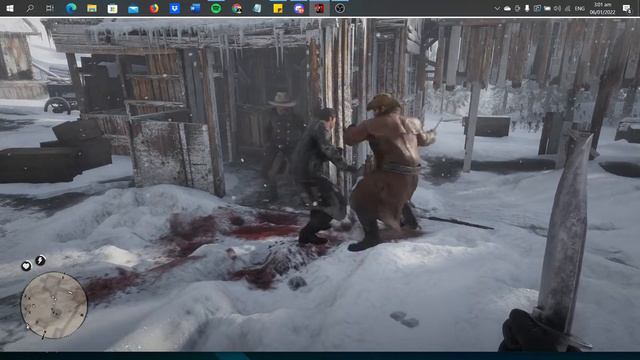Open OneDrive cloud tray icon
This screenshot has height=360, width=640.
coord(507,8)
